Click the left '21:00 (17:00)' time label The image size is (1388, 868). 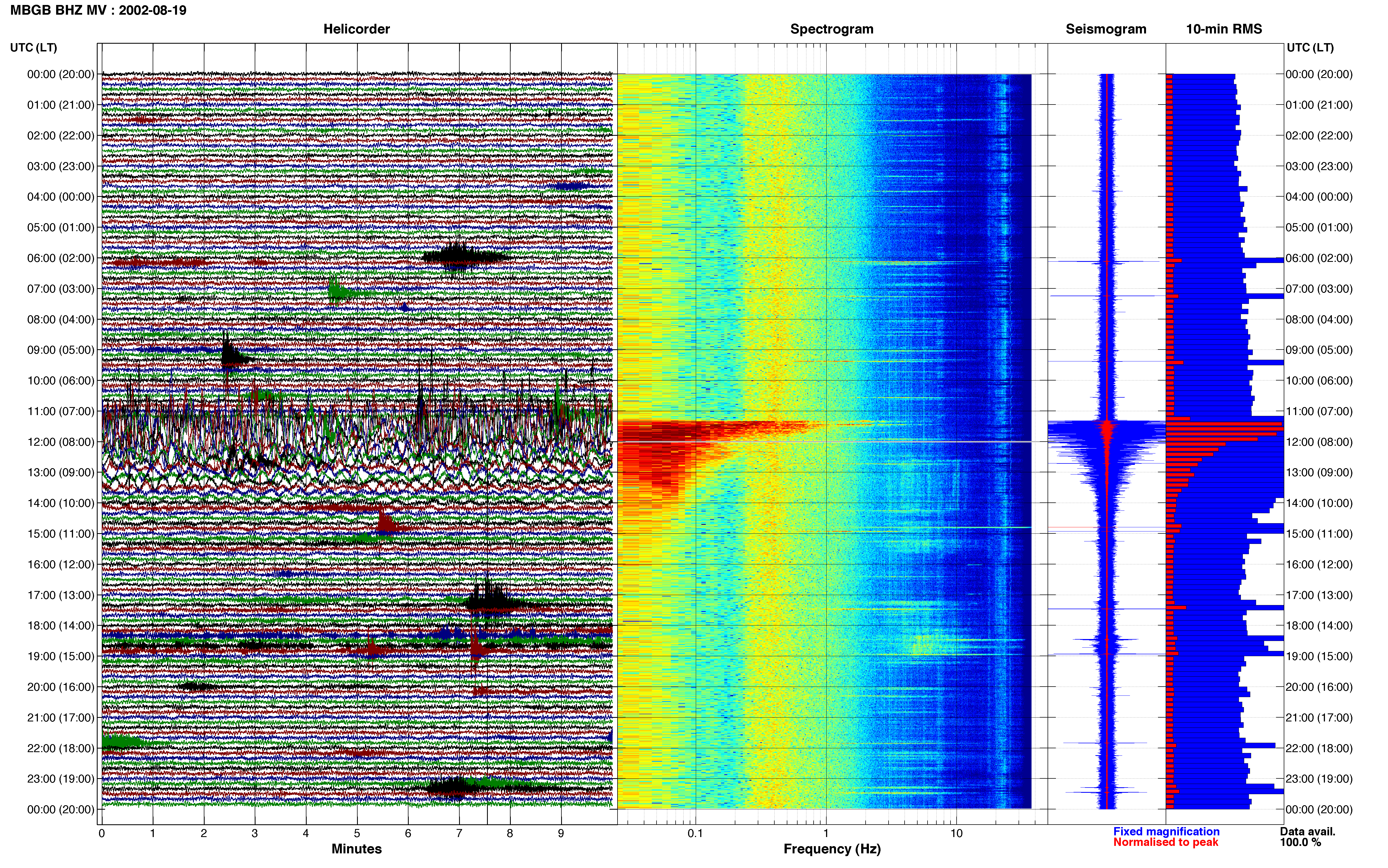coord(61,718)
